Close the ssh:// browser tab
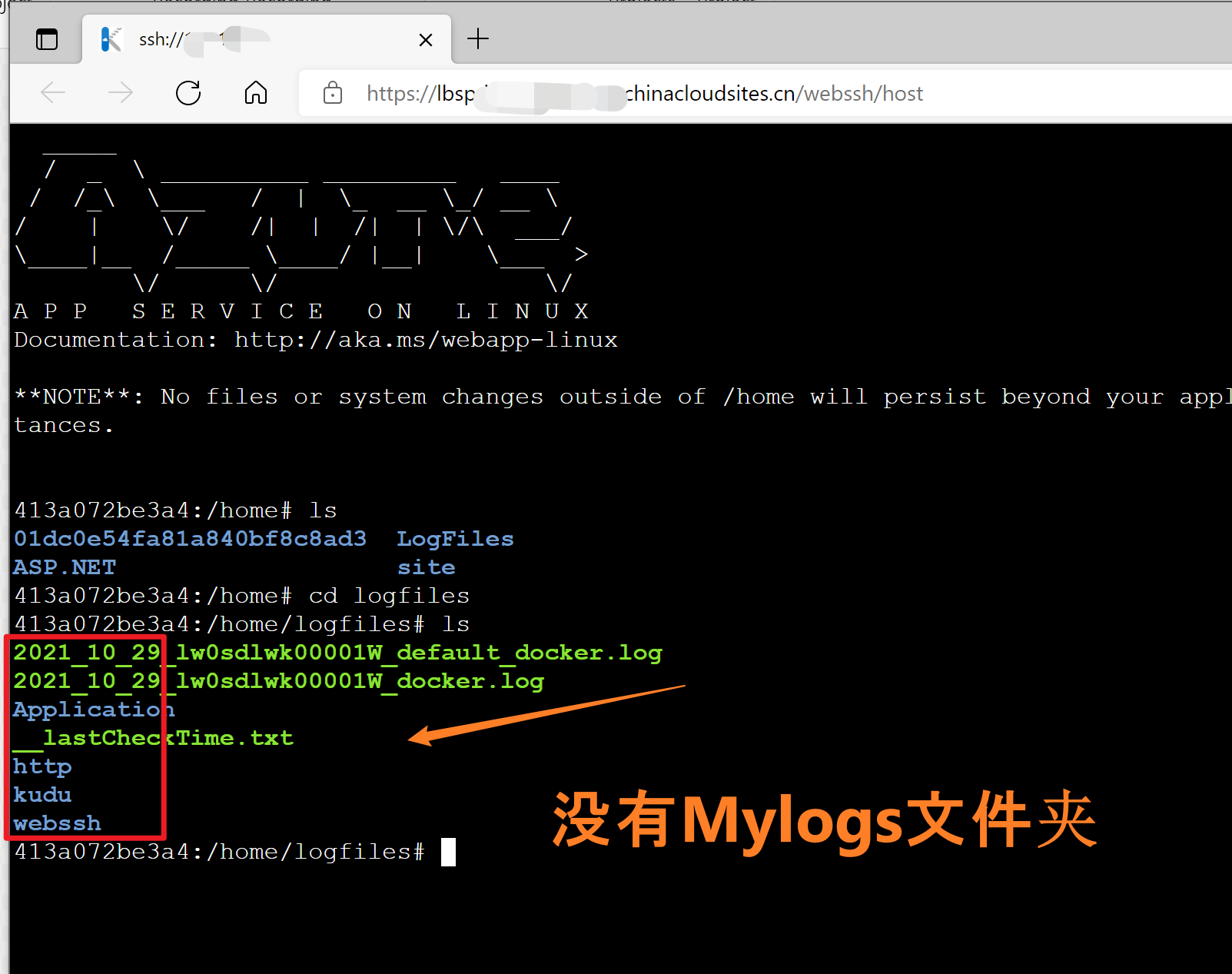This screenshot has width=1232, height=974. [x=425, y=40]
